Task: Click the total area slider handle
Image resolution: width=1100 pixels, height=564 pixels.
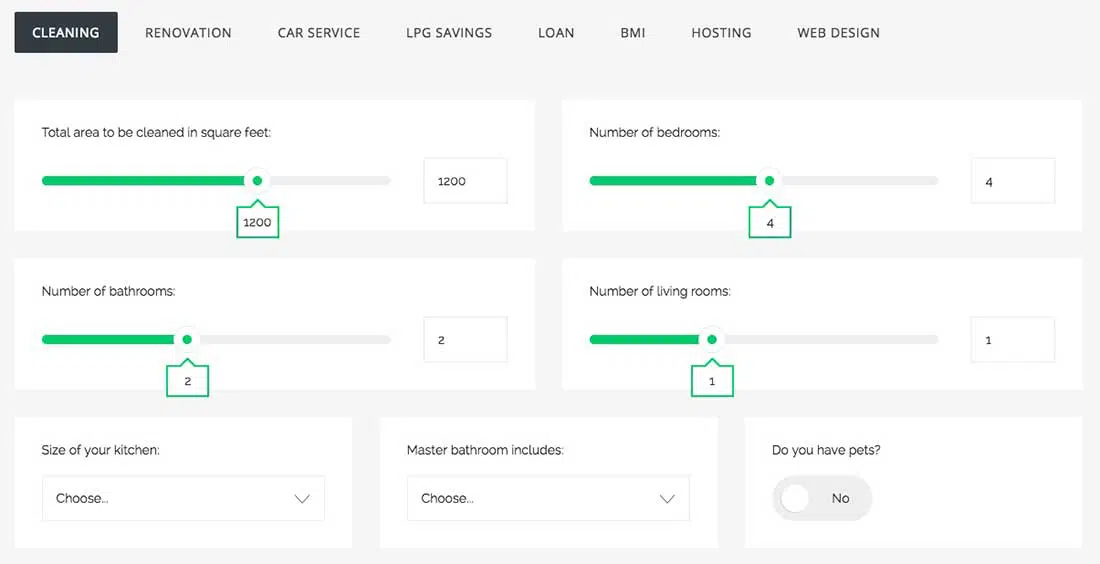Action: (x=258, y=181)
